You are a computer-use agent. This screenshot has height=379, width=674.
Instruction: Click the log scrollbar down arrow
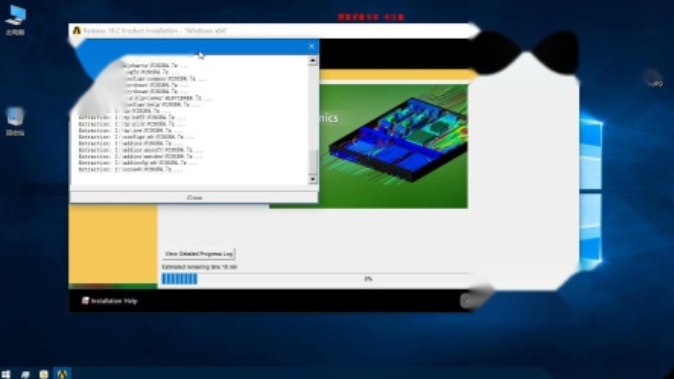313,179
